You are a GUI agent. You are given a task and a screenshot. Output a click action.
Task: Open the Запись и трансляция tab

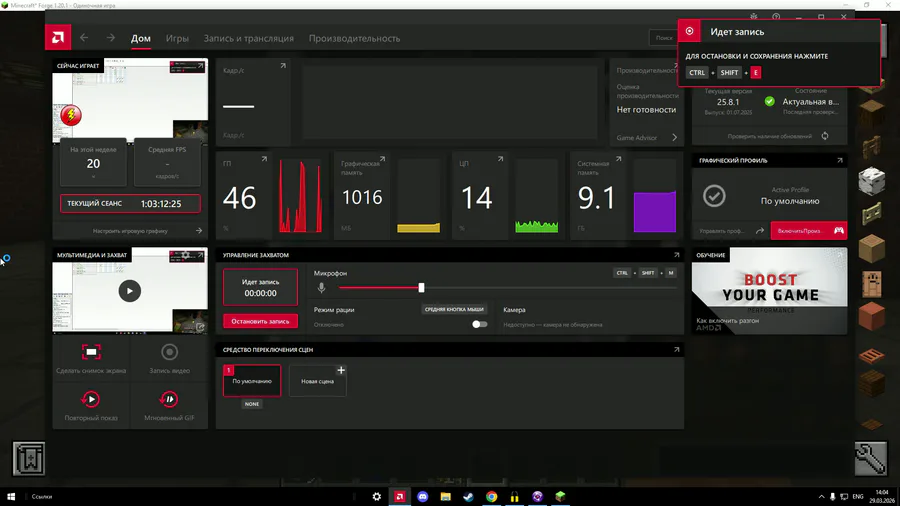[x=249, y=38]
